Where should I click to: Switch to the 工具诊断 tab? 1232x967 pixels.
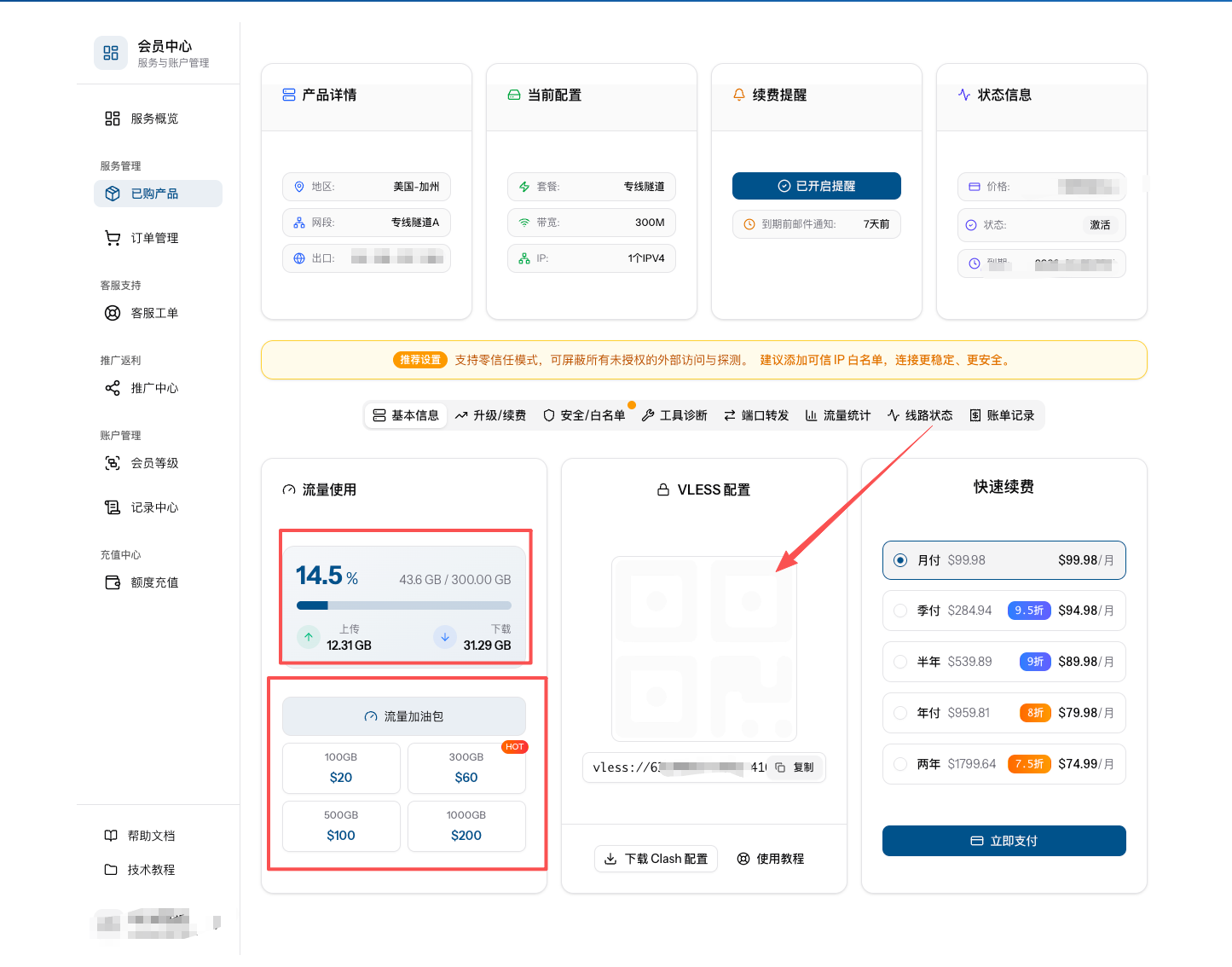tap(674, 415)
